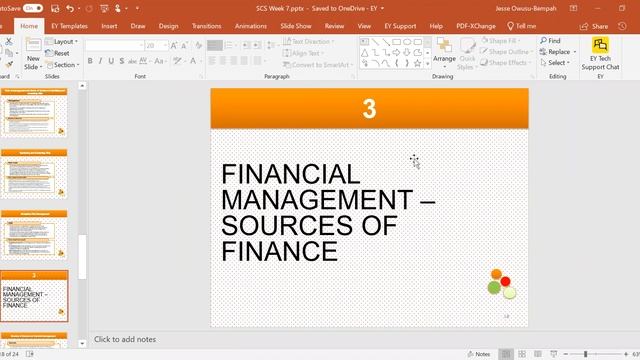This screenshot has width=640, height=360.
Task: Select the slide 18 thumbnail titled Financial Management
Action: (34, 296)
